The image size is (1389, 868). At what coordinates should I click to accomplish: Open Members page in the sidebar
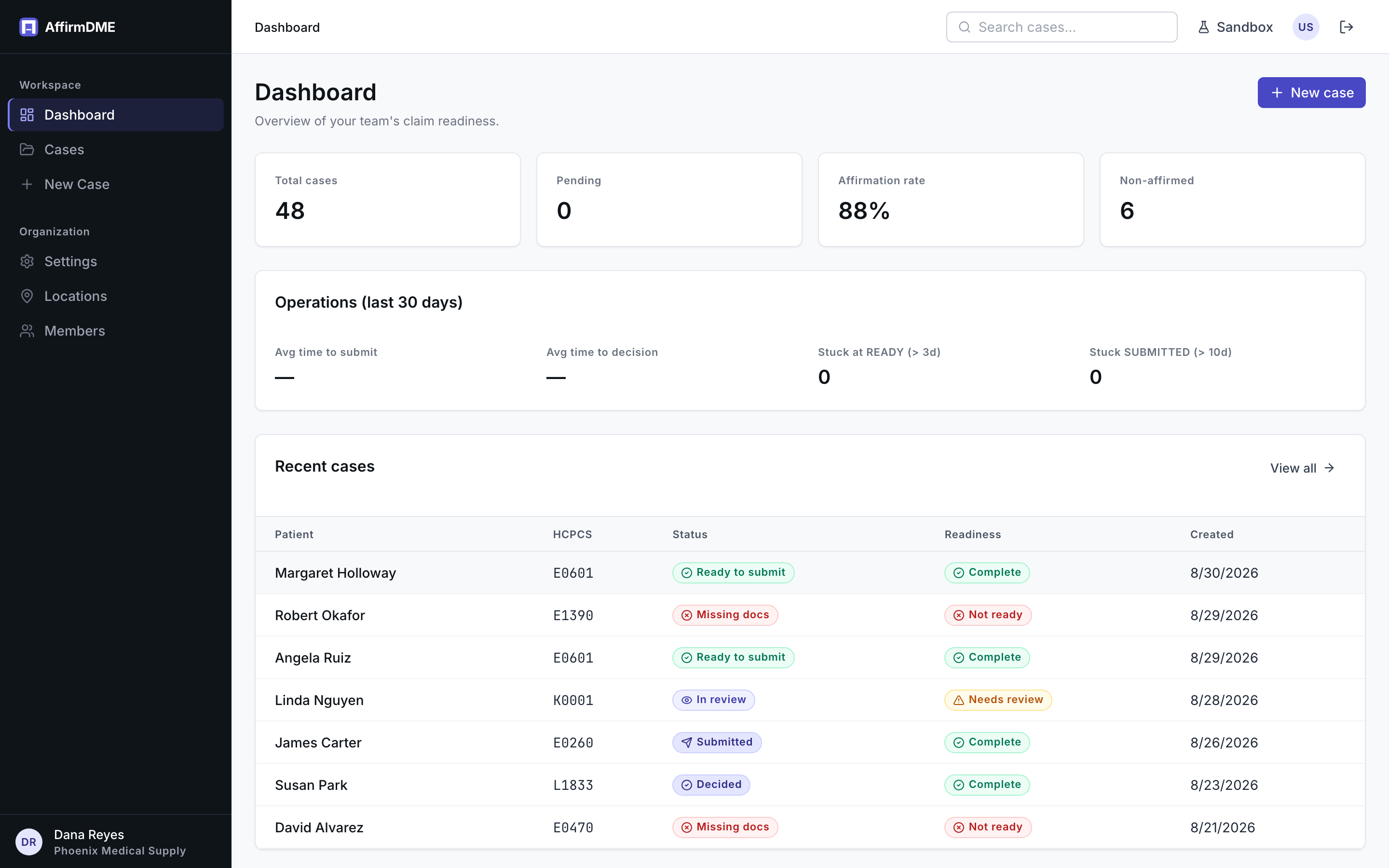point(116,331)
